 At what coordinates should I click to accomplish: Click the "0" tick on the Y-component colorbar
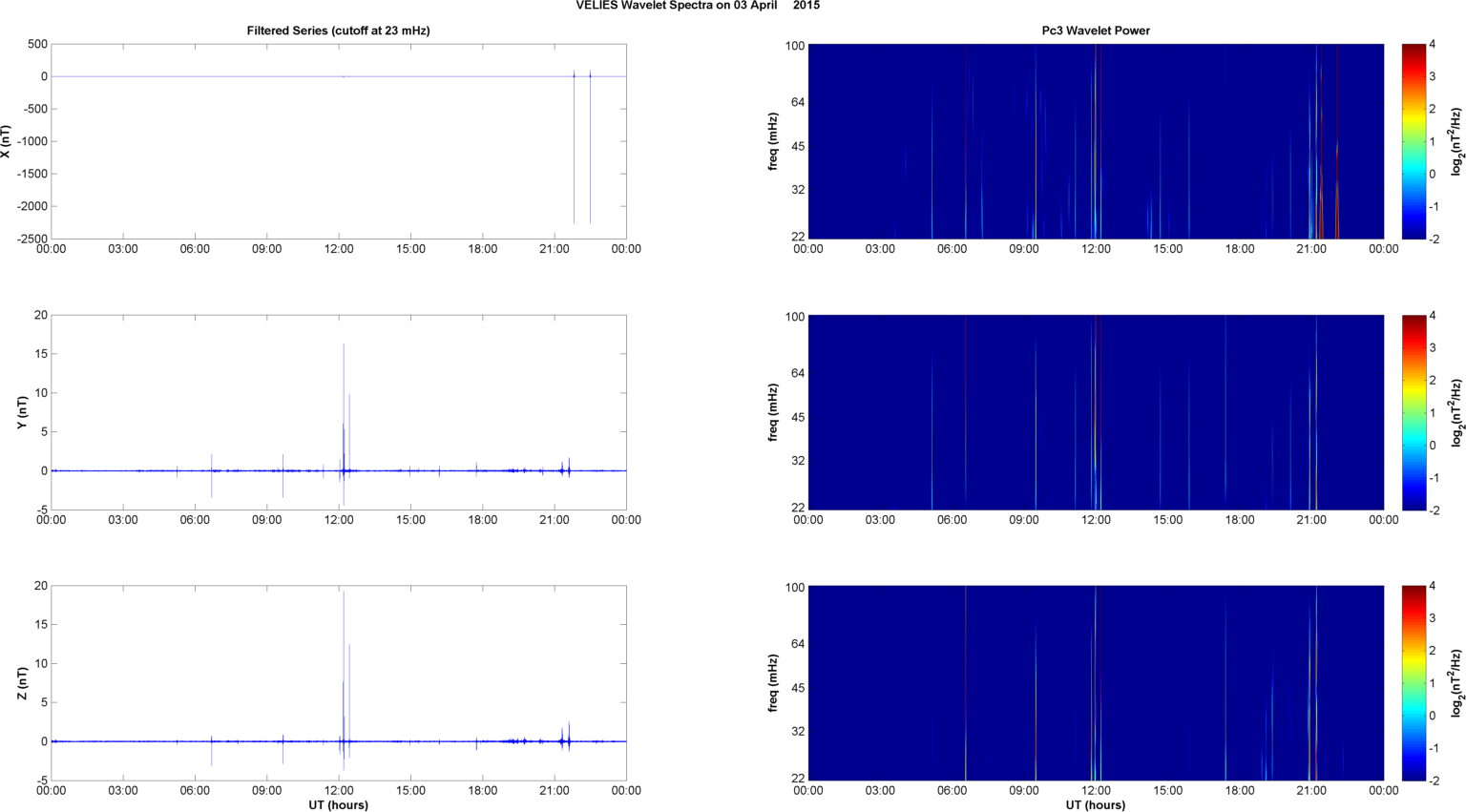[1433, 445]
